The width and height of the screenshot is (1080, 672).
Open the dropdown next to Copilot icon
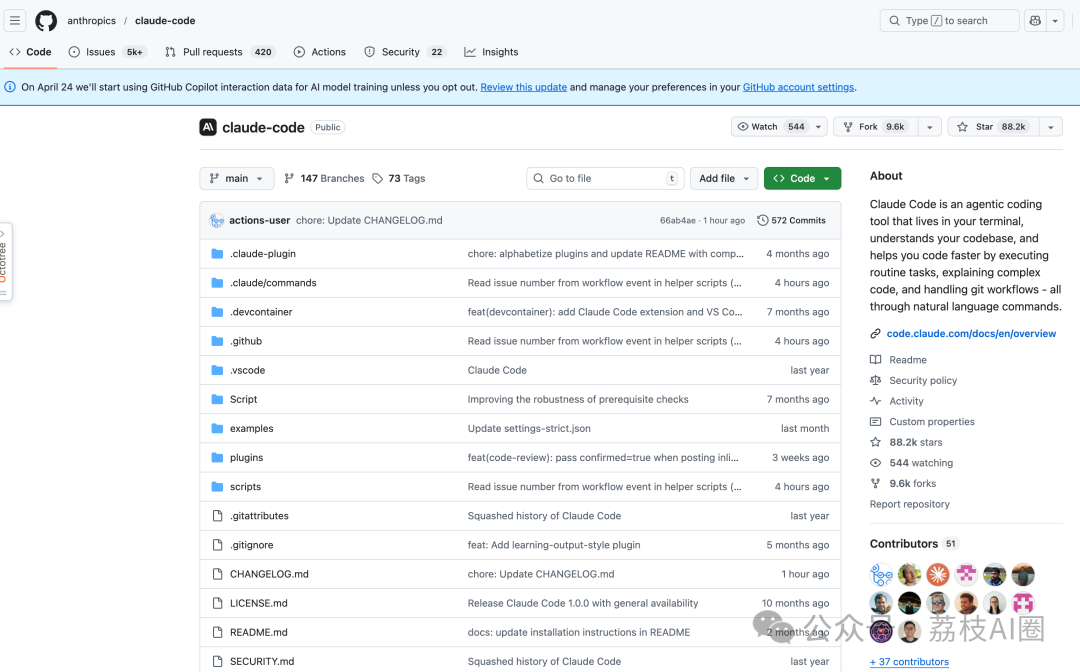[x=1055, y=21]
